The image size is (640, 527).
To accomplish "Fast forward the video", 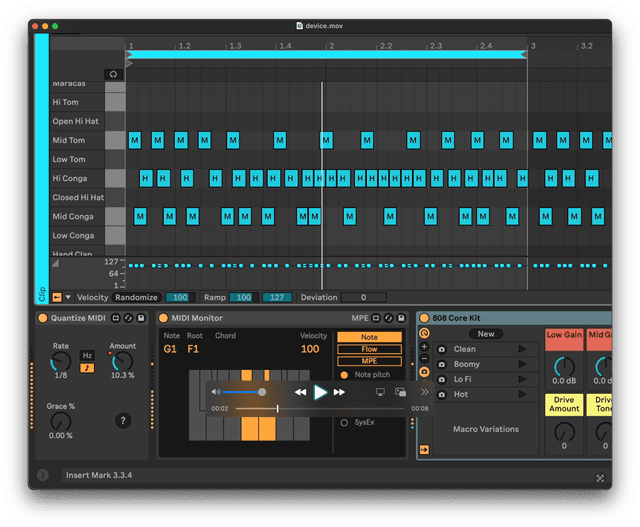I will pos(339,392).
